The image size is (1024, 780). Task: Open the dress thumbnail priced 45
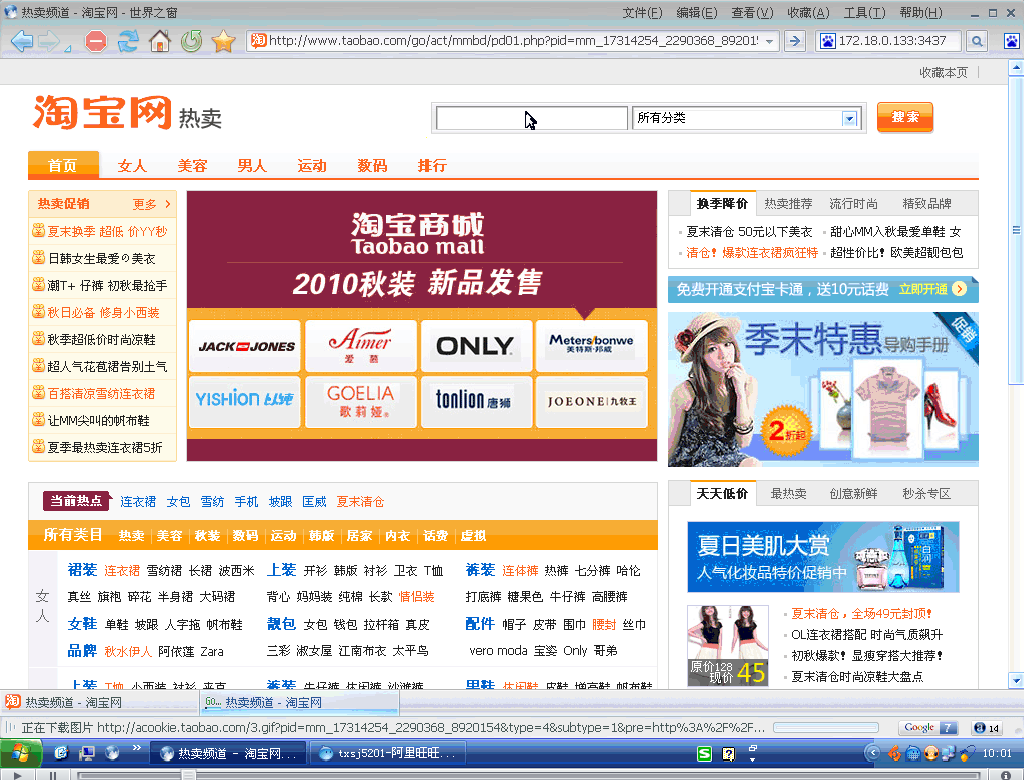pos(728,645)
